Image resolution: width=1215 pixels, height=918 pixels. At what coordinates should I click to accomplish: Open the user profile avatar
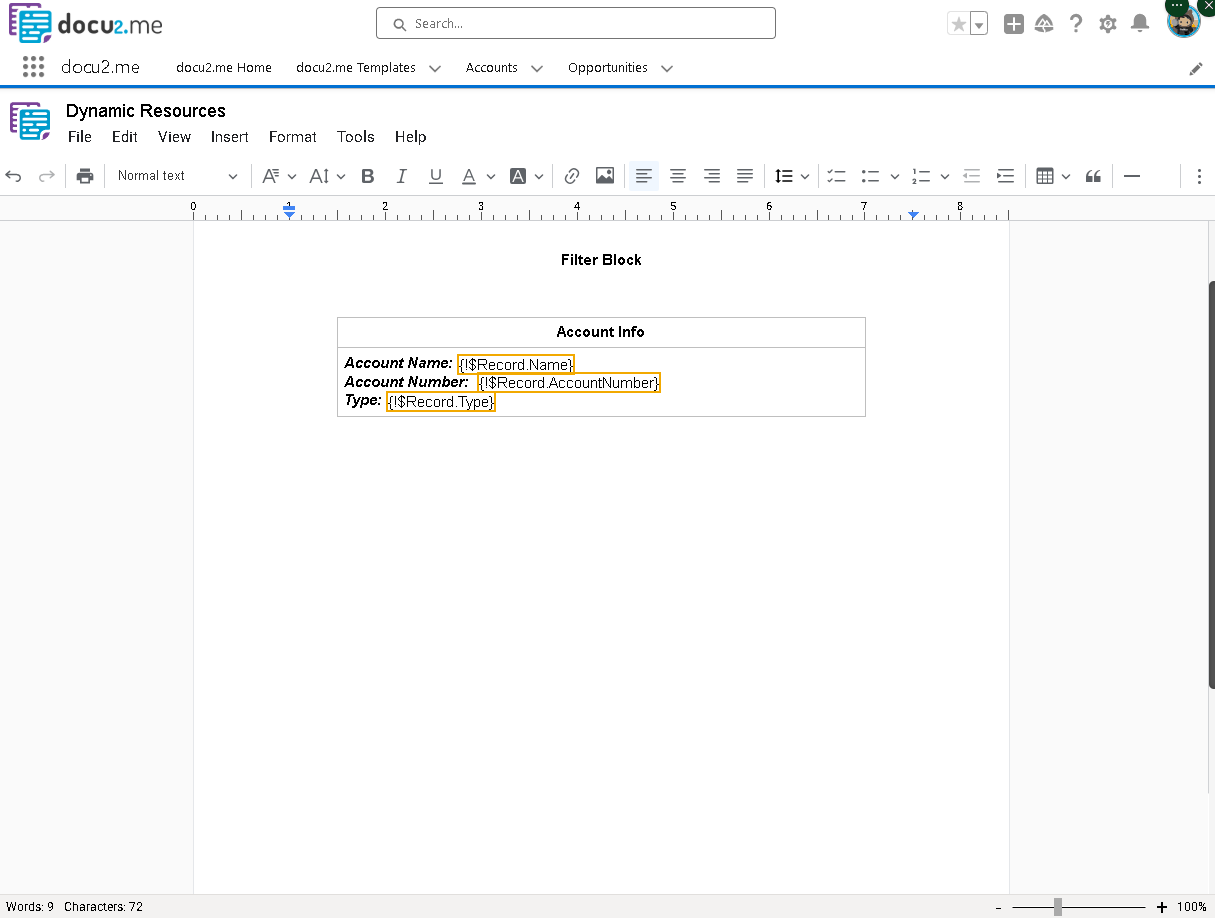click(x=1184, y=22)
